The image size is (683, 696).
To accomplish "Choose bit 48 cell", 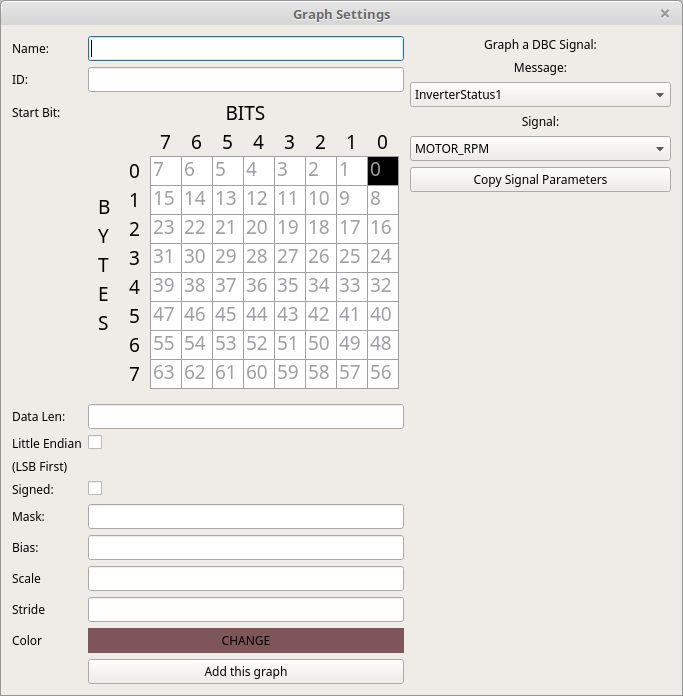I will click(383, 345).
